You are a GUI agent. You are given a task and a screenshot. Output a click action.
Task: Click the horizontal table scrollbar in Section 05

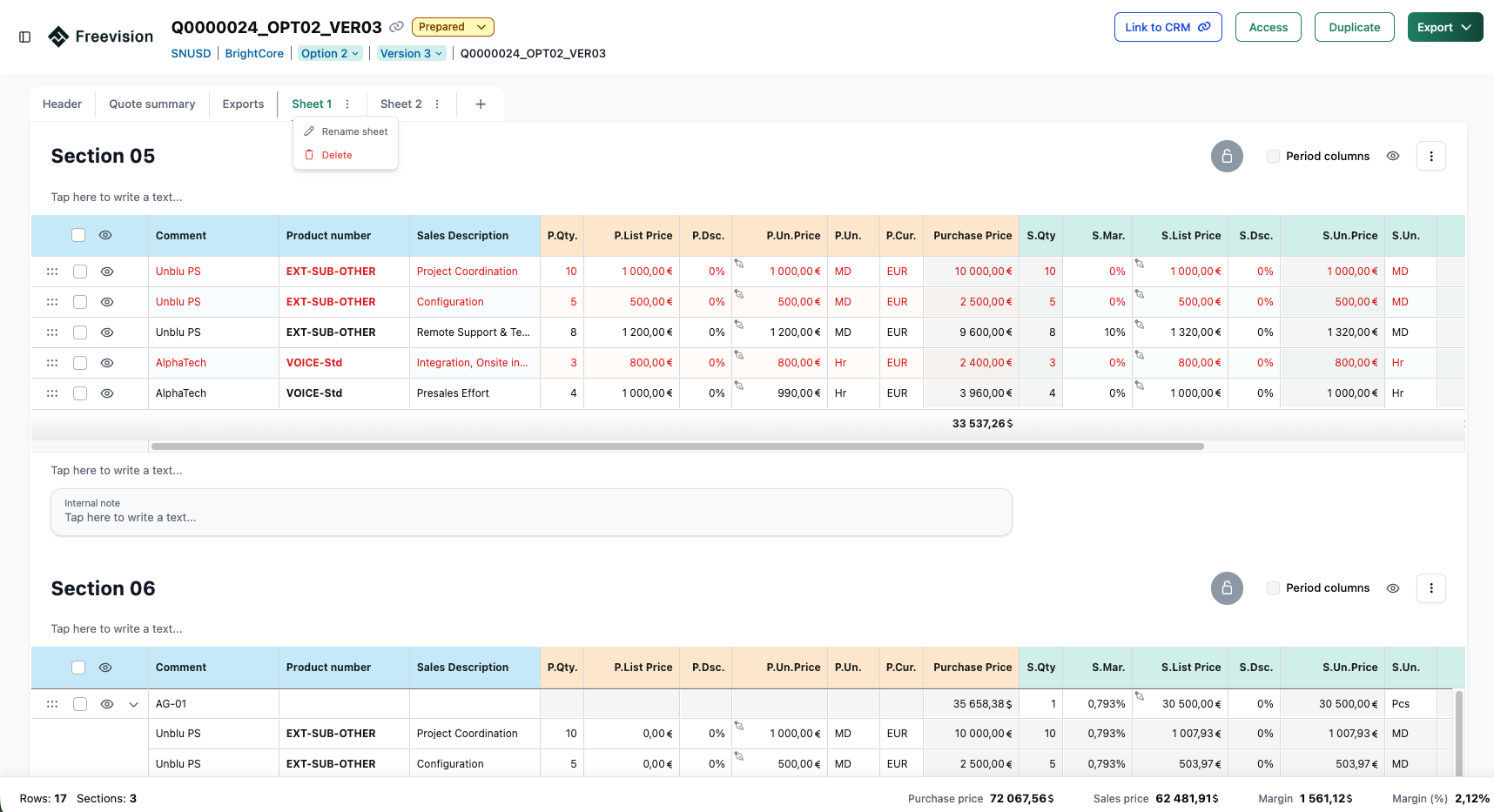pos(676,446)
